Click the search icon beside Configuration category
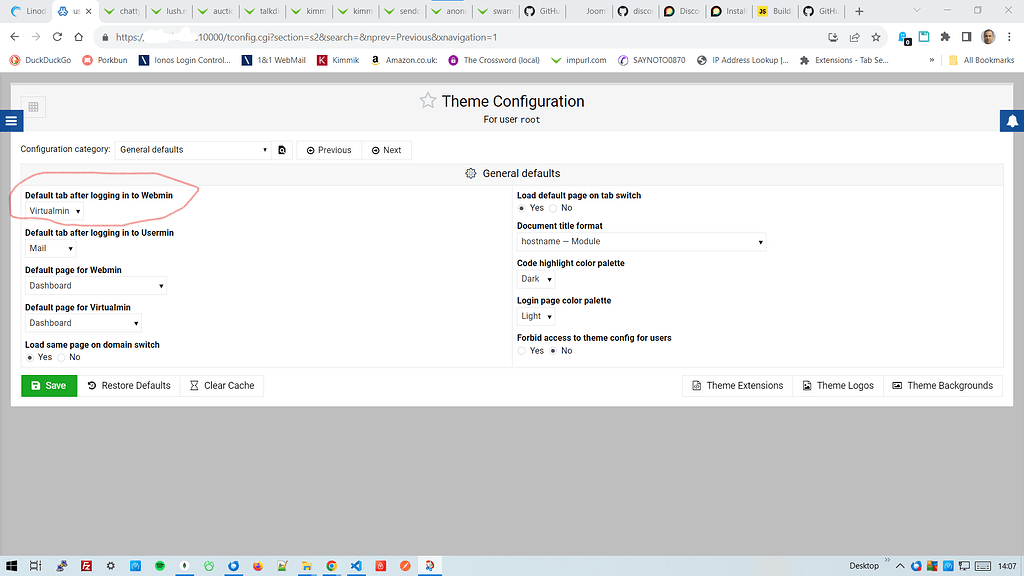The image size is (1024, 576). coord(281,149)
